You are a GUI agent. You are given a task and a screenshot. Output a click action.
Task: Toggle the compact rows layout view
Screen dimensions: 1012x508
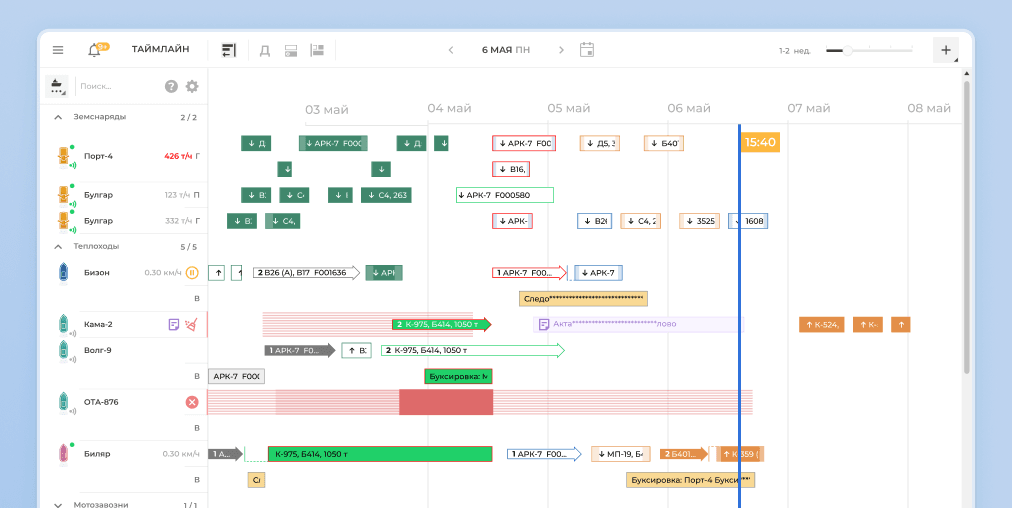tap(291, 50)
